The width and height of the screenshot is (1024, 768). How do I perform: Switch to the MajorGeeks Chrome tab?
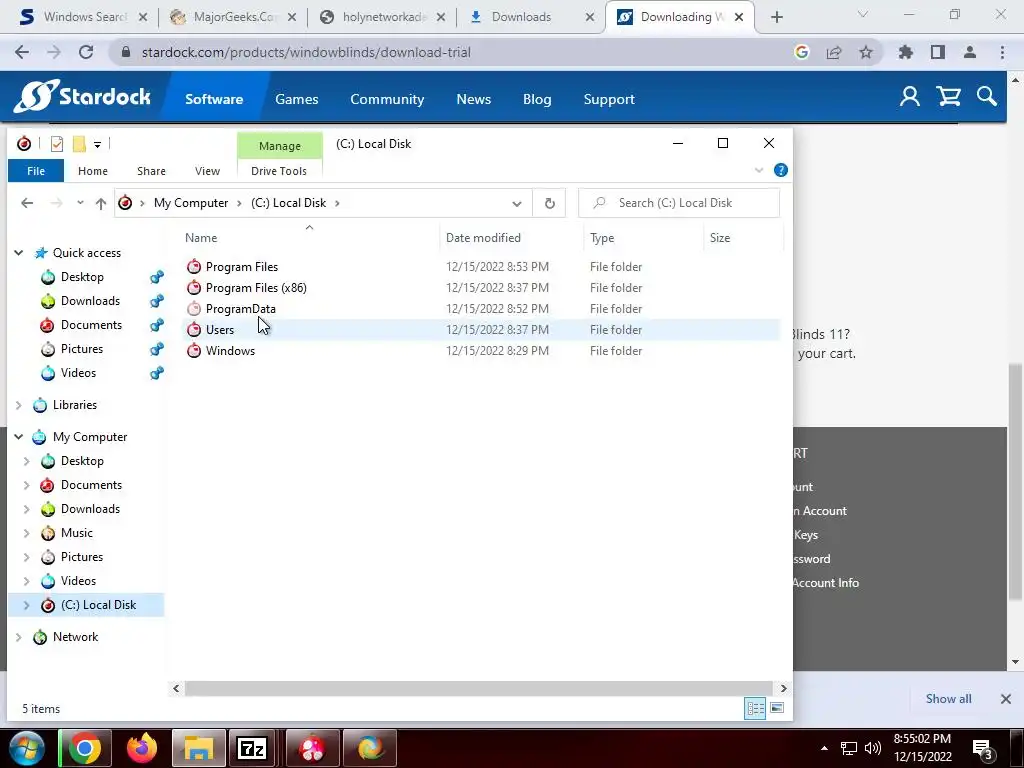pos(232,17)
